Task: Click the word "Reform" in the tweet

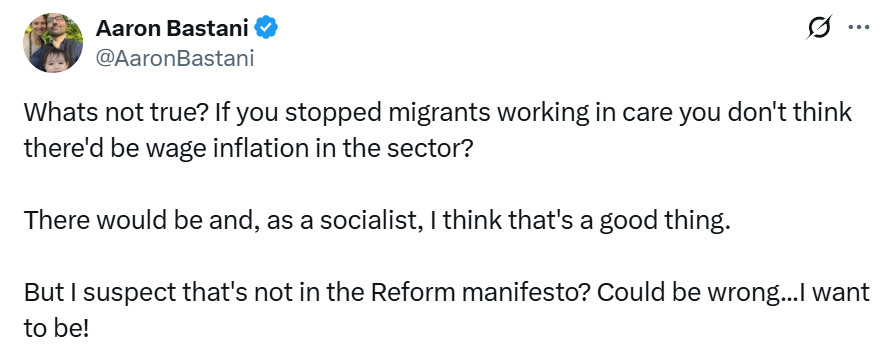Action: [412, 293]
